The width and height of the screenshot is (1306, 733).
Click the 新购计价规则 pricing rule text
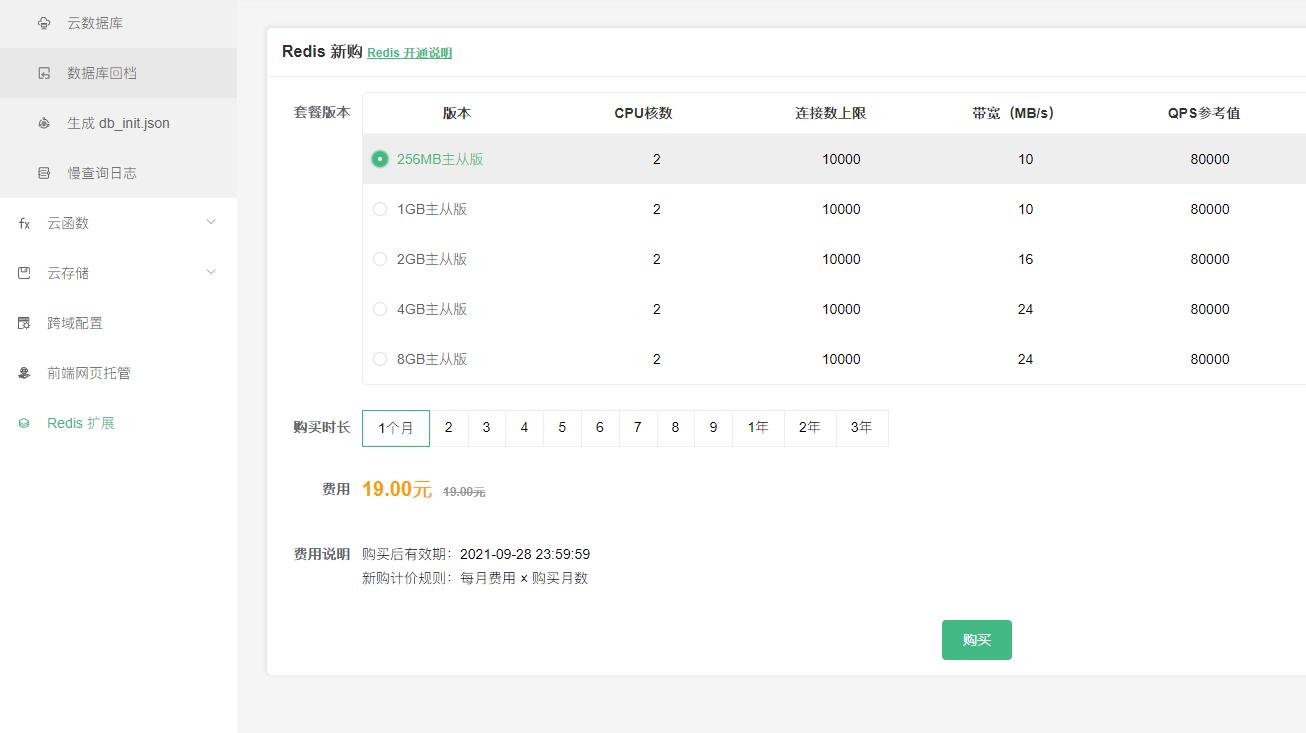coord(475,578)
